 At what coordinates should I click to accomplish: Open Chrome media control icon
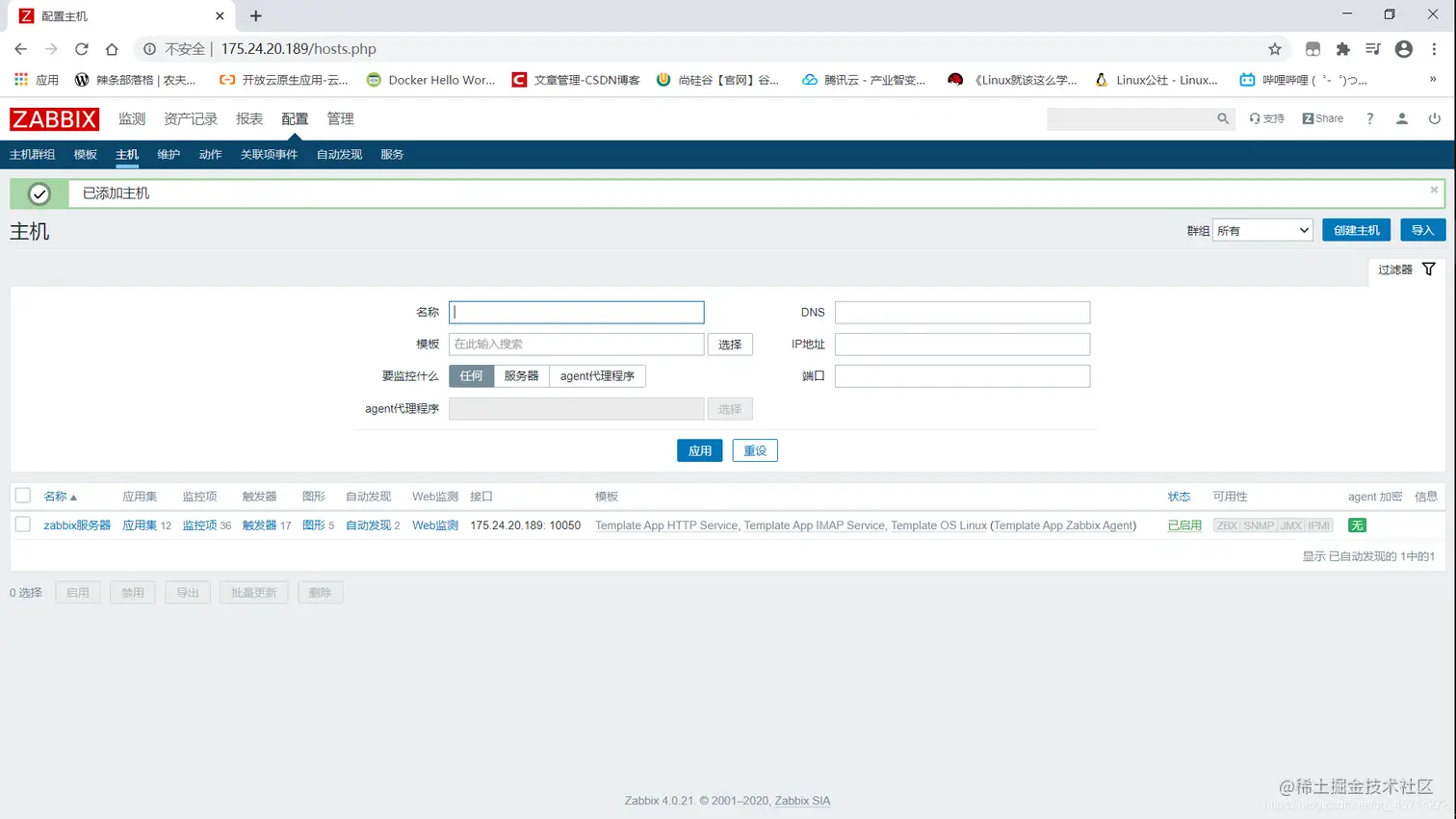[1373, 49]
